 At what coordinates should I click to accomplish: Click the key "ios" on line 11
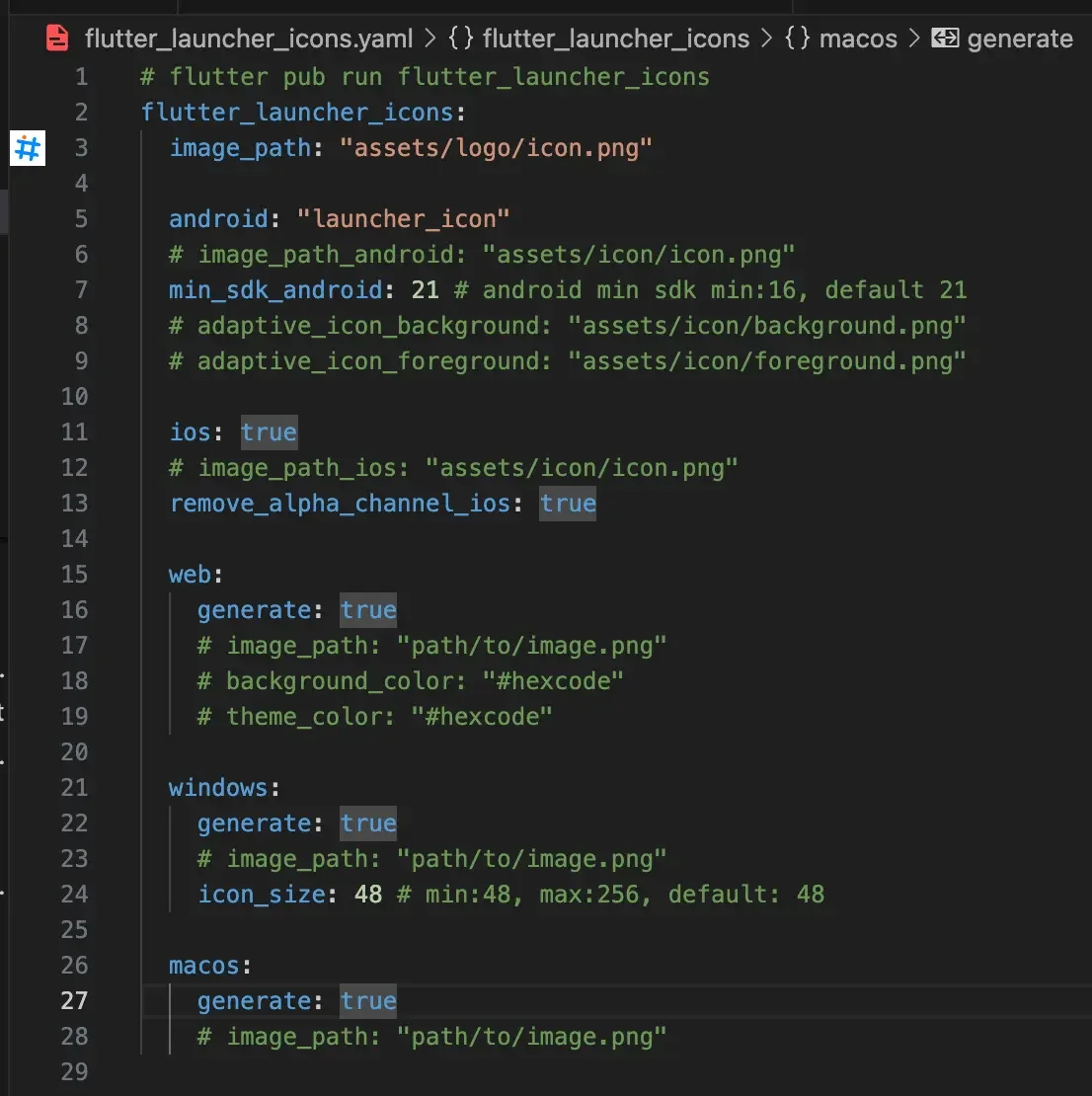pyautogui.click(x=191, y=431)
